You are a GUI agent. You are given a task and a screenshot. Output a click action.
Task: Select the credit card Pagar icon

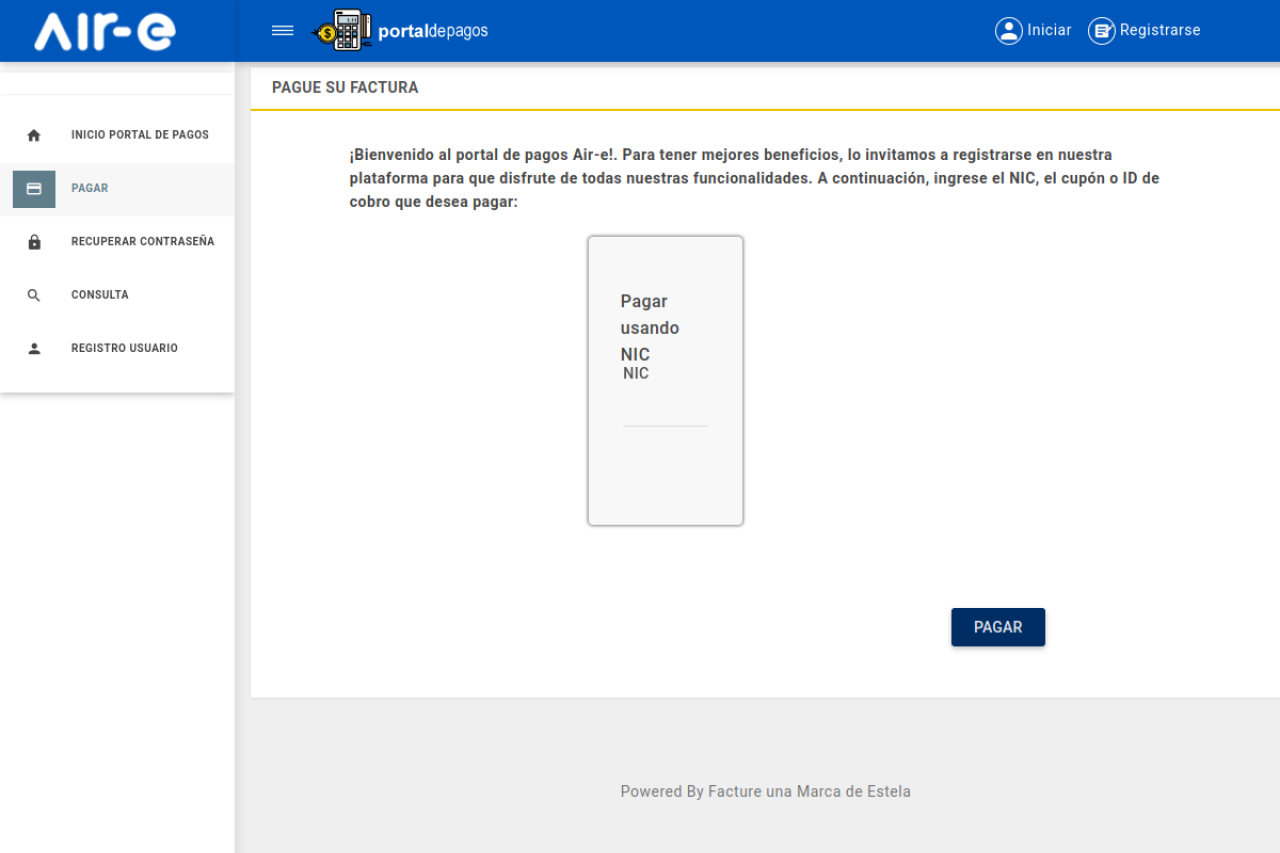click(x=34, y=189)
